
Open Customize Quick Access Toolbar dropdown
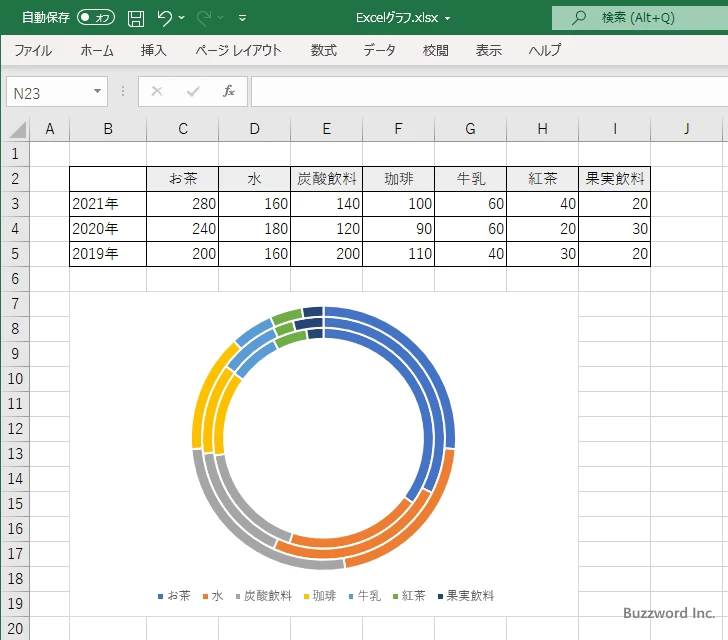click(x=243, y=18)
